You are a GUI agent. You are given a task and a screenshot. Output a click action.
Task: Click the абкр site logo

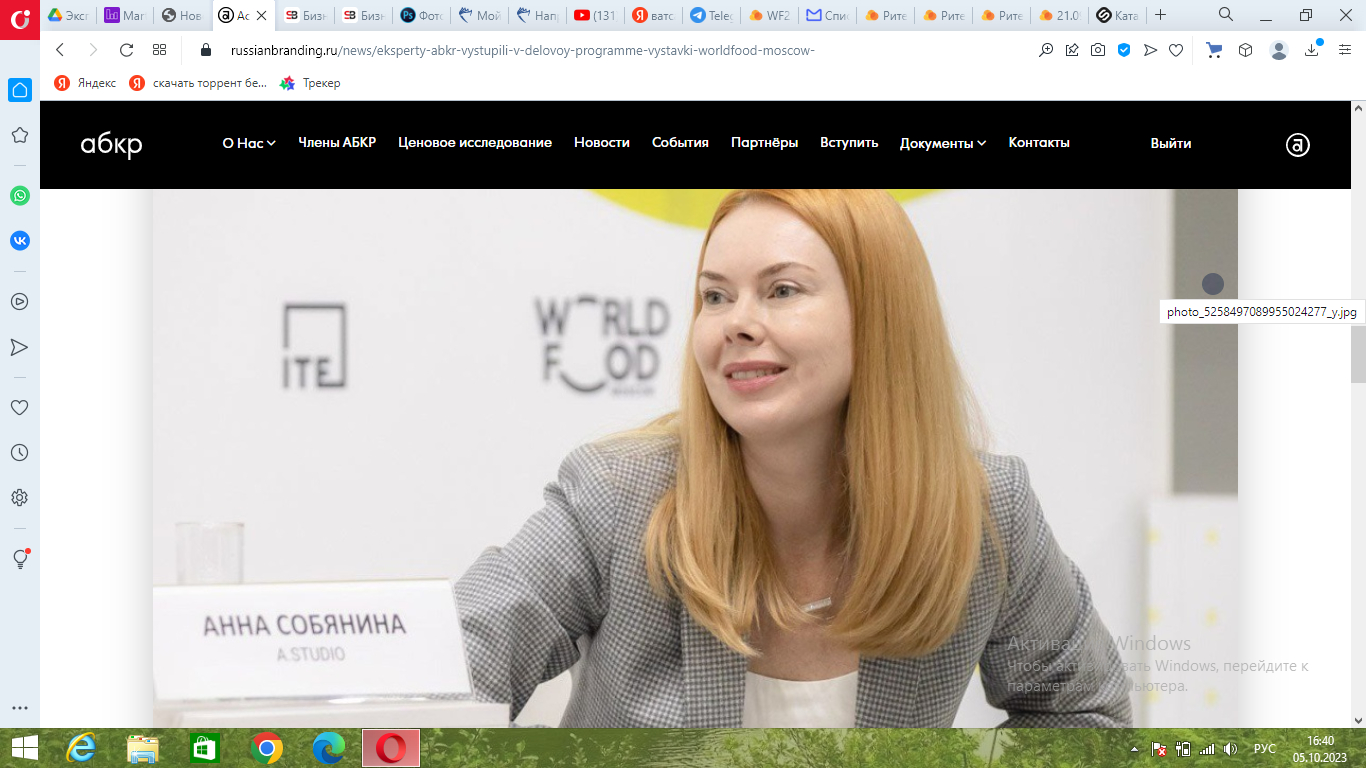point(111,145)
